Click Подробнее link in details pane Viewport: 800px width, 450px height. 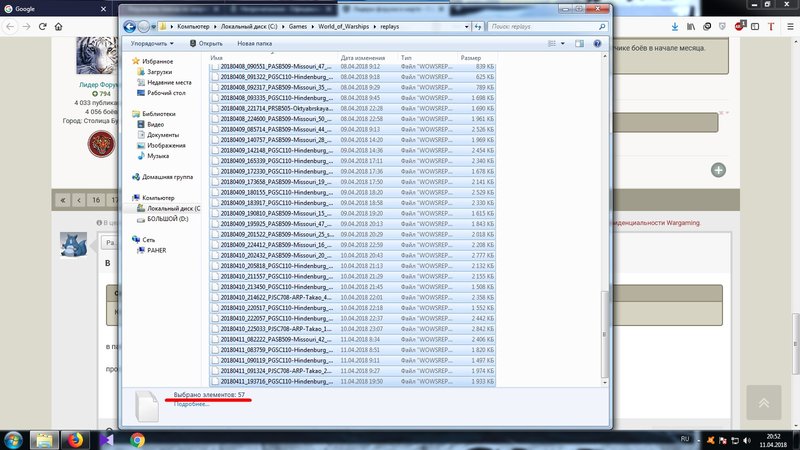(190, 404)
